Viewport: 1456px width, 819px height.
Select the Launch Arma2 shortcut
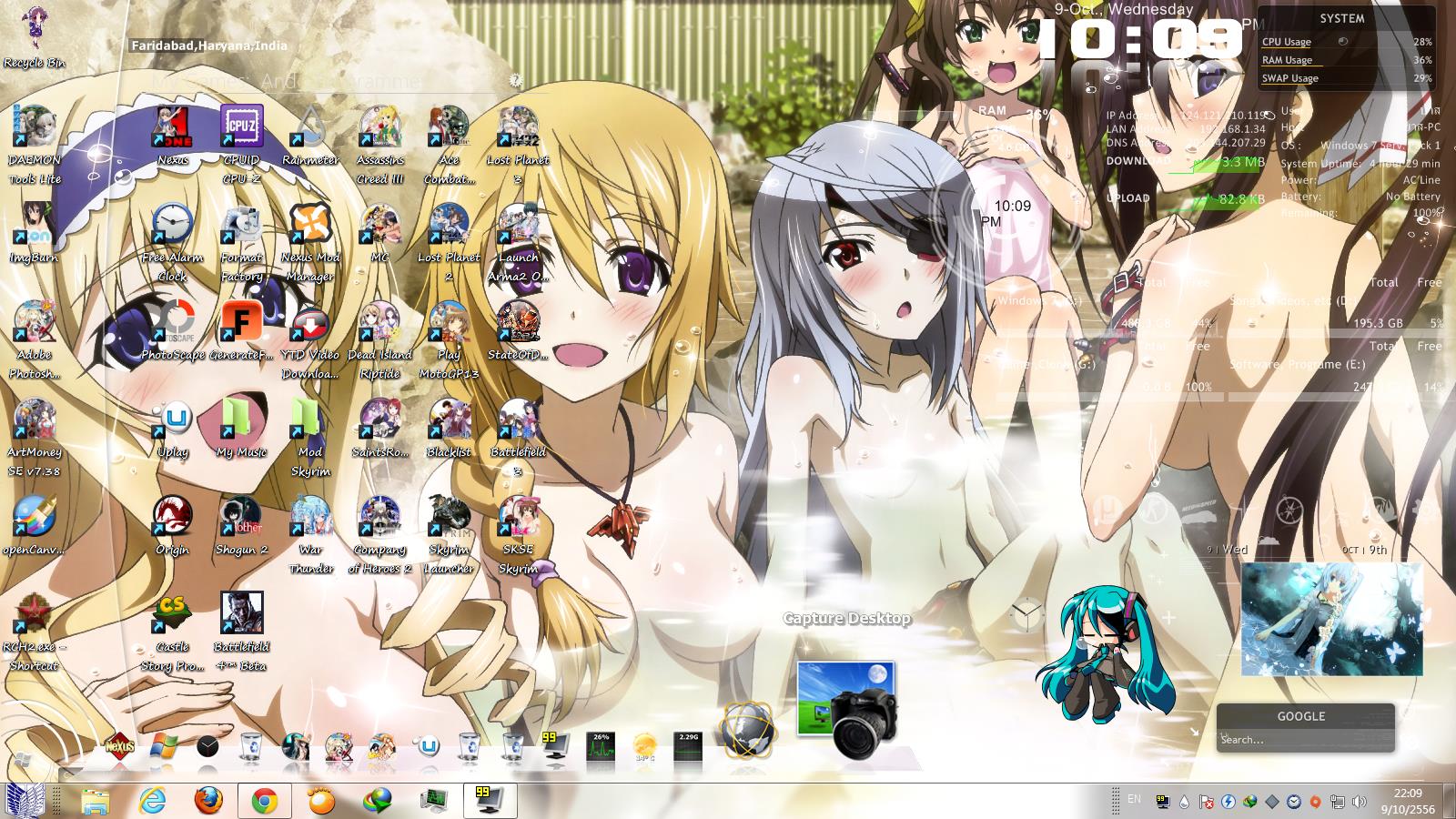(518, 242)
